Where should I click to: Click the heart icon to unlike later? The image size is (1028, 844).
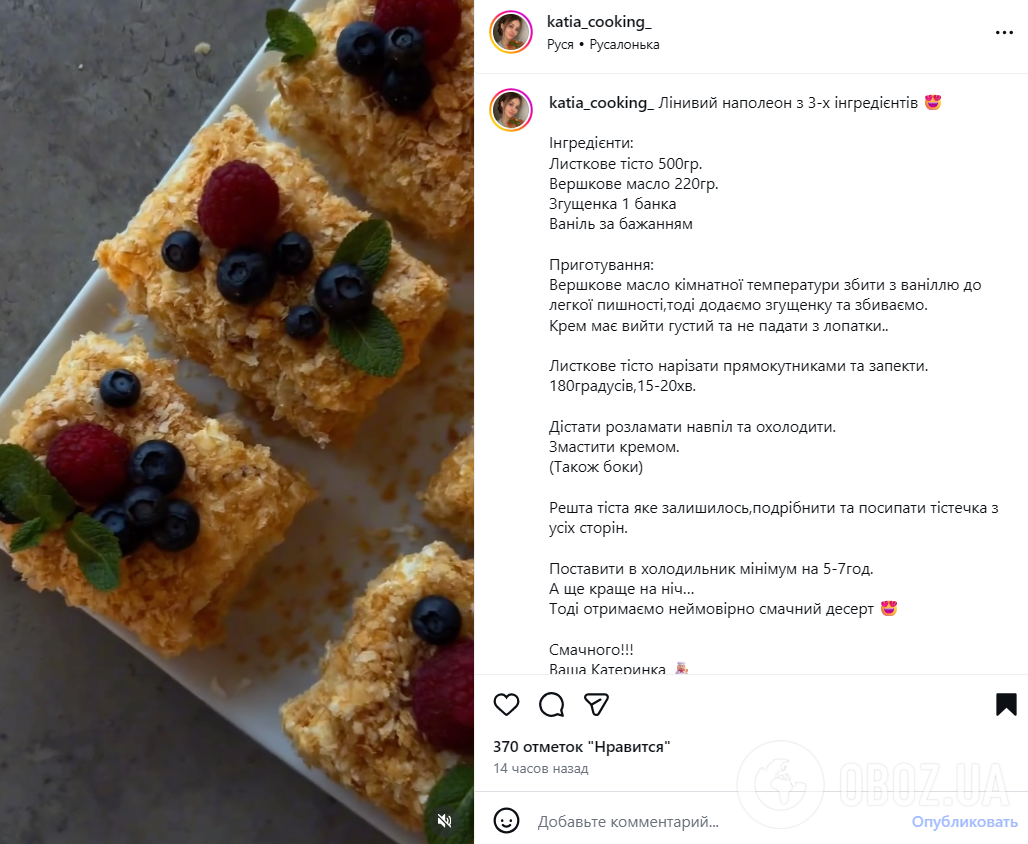pyautogui.click(x=506, y=705)
